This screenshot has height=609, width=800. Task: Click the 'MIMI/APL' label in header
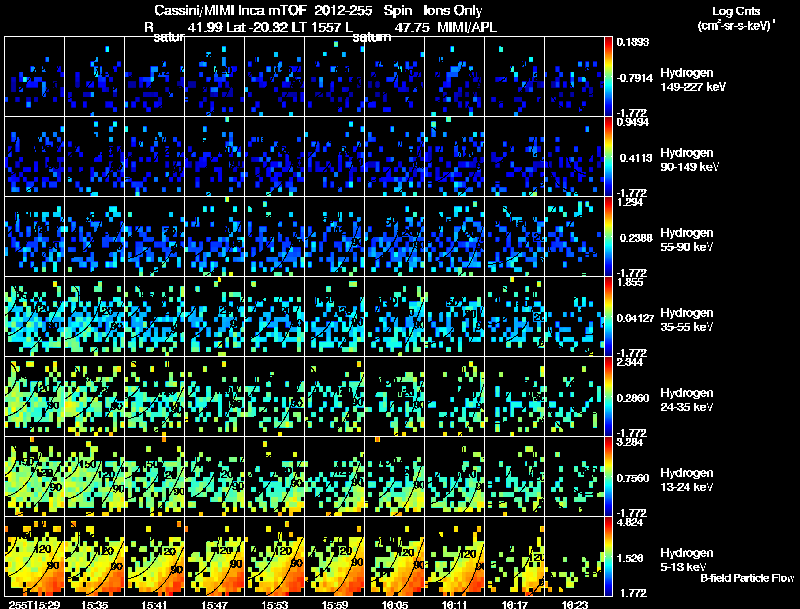click(467, 27)
